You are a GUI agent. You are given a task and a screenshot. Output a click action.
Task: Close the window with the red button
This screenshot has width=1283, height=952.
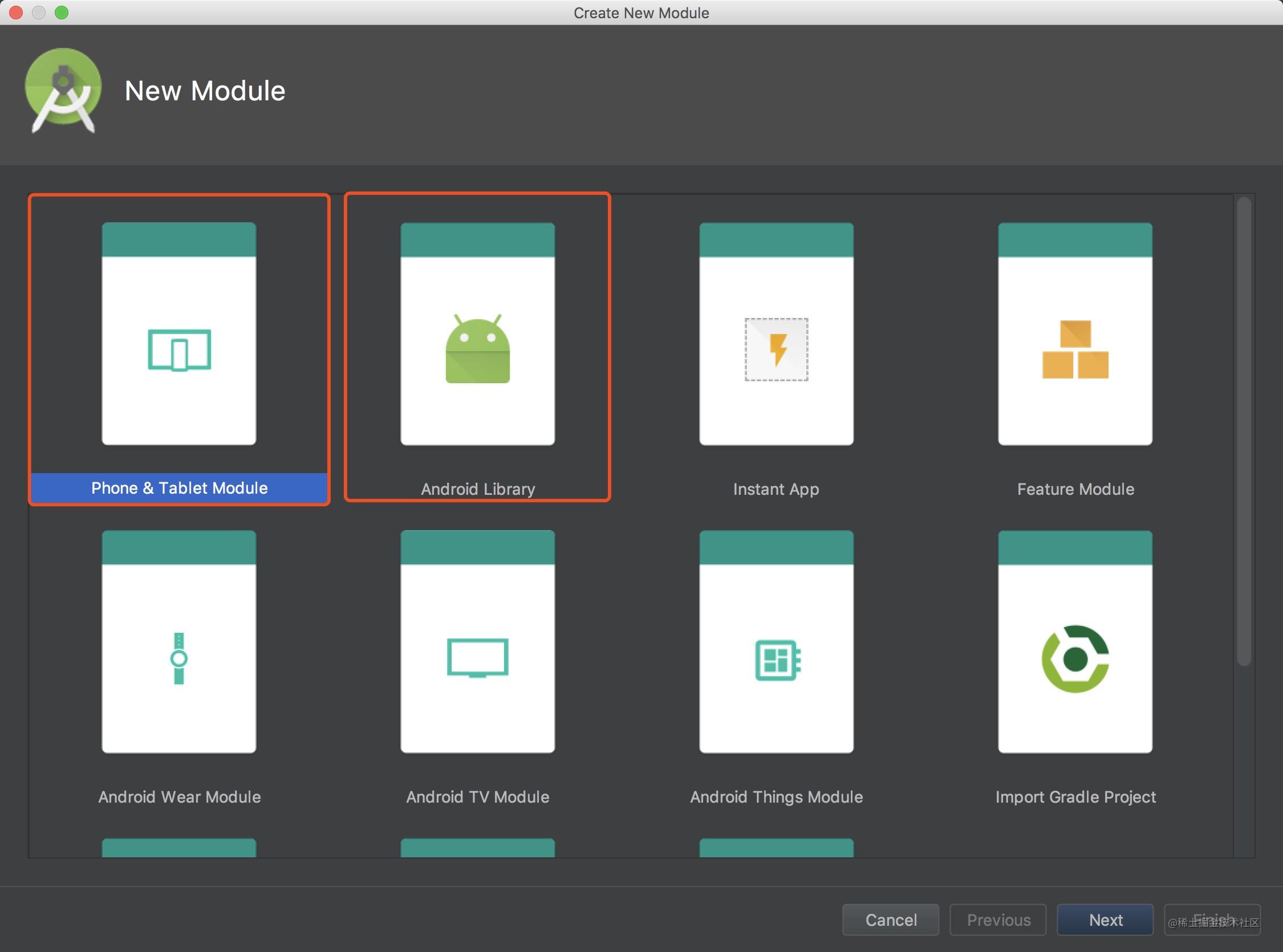[x=16, y=12]
